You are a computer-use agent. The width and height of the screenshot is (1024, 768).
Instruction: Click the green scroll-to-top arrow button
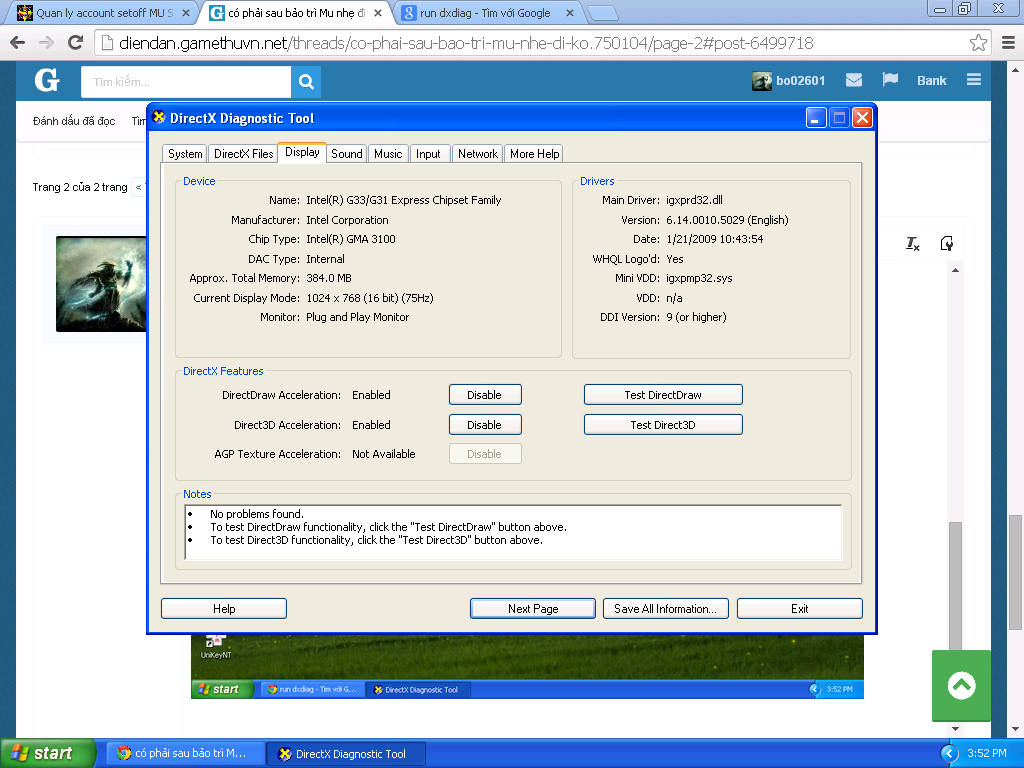coord(961,686)
